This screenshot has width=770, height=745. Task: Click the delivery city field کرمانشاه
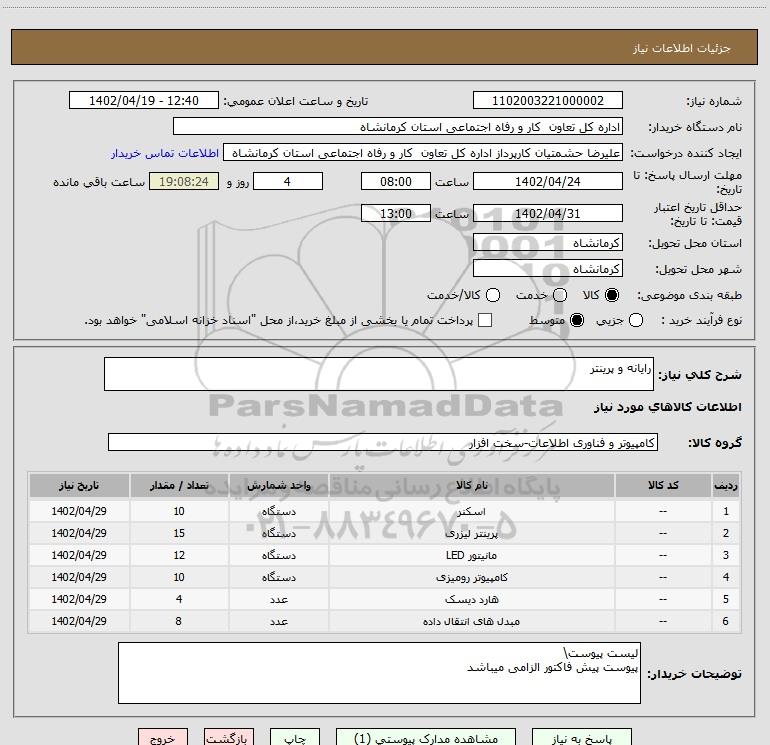[548, 269]
